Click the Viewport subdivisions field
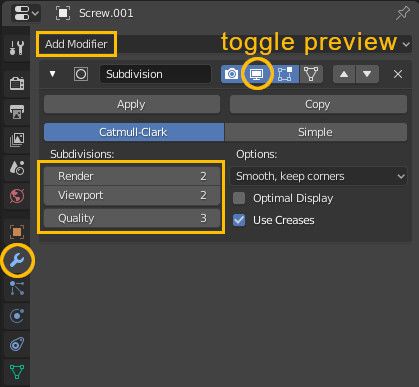419x387 pixels. coord(132,195)
